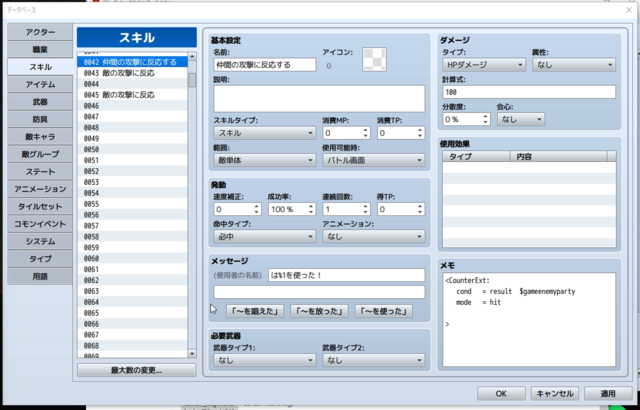The width and height of the screenshot is (640, 410).
Task: Open damage タイプ dropdown
Action: 484,64
